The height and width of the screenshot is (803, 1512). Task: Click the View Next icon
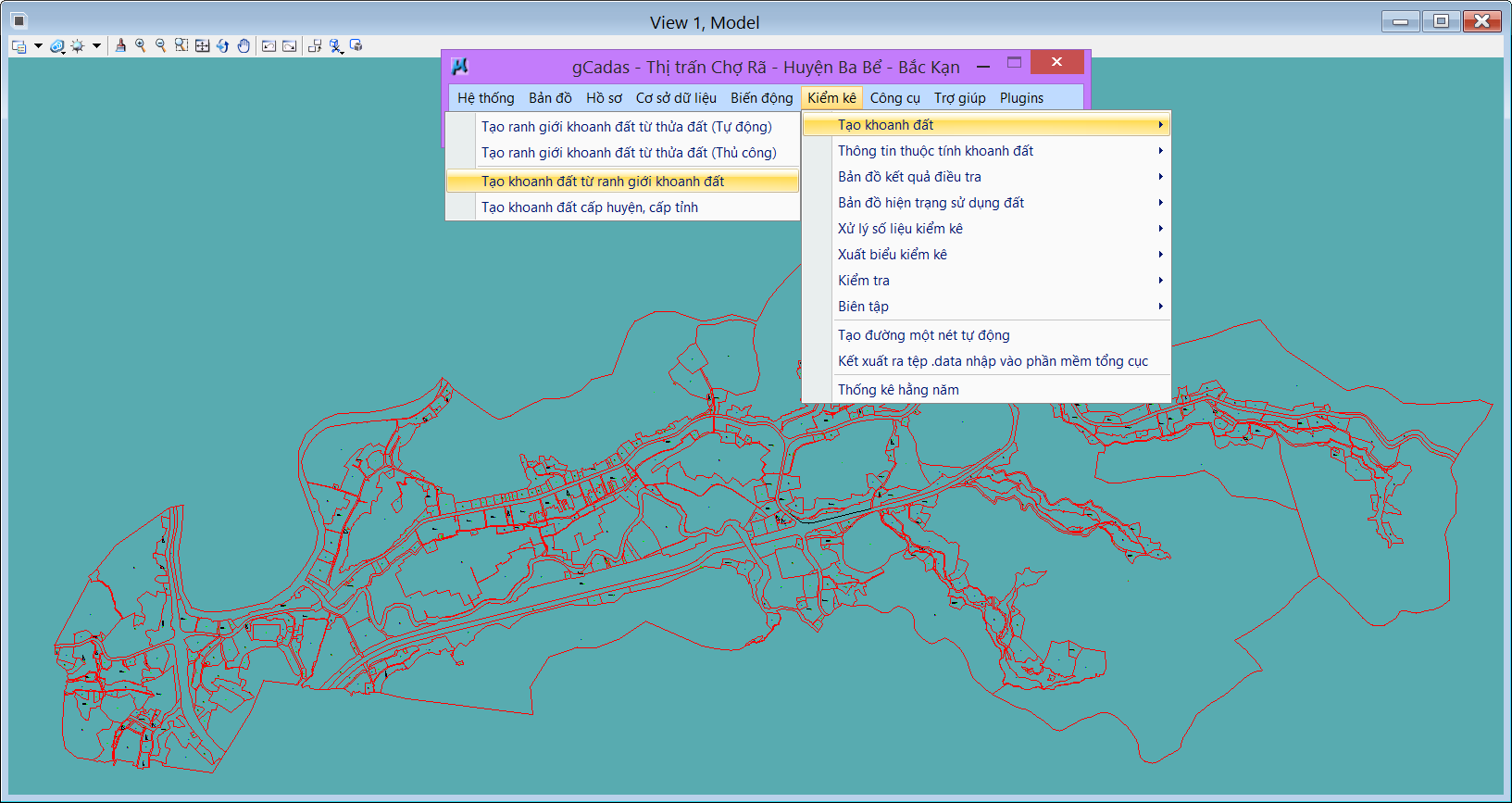pos(290,45)
